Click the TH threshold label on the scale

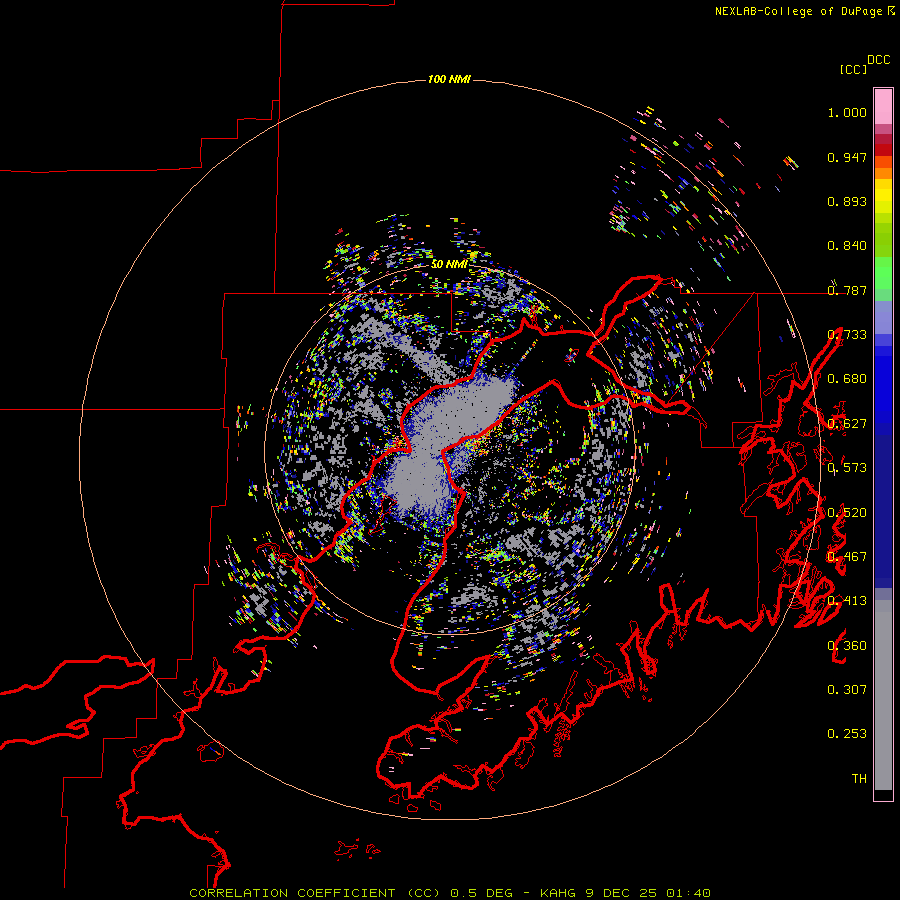pyautogui.click(x=859, y=779)
